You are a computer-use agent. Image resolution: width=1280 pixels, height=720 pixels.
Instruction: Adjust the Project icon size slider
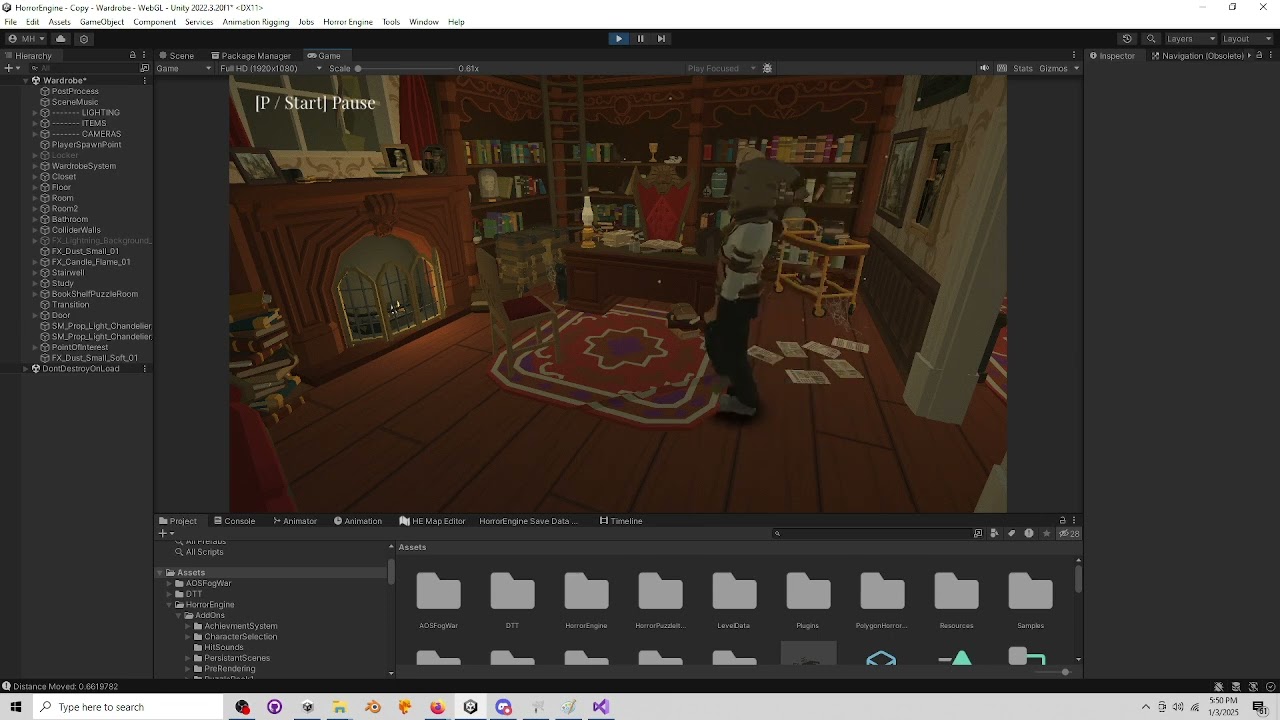point(1051,672)
